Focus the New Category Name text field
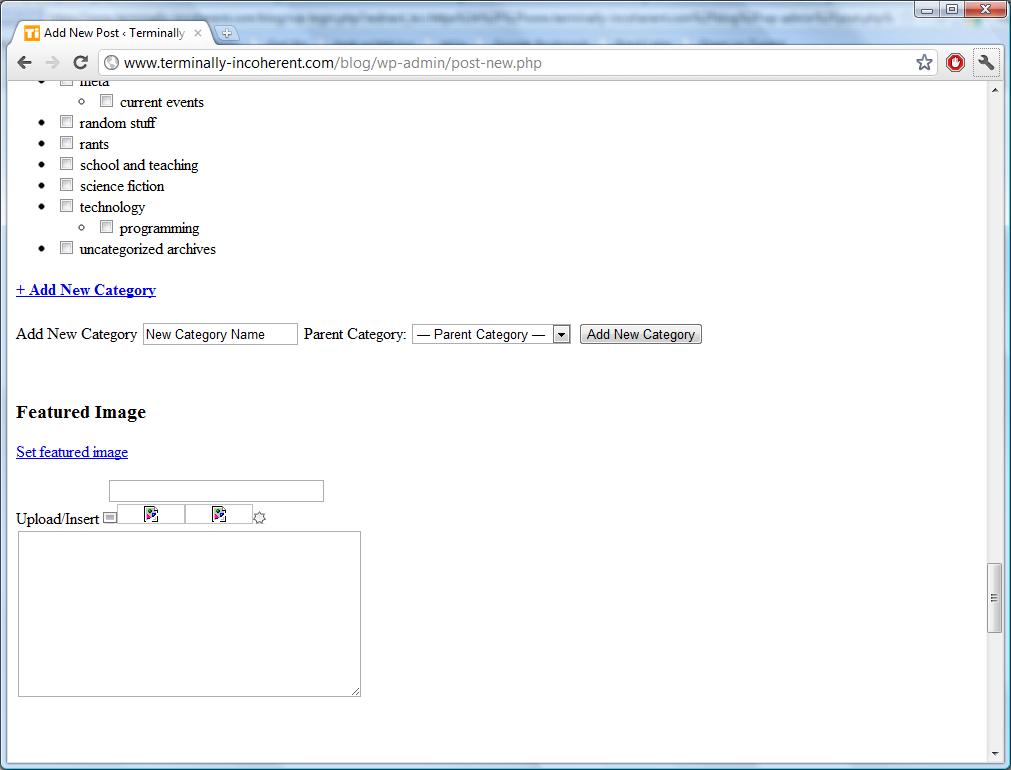Image resolution: width=1011 pixels, height=770 pixels. click(x=220, y=334)
